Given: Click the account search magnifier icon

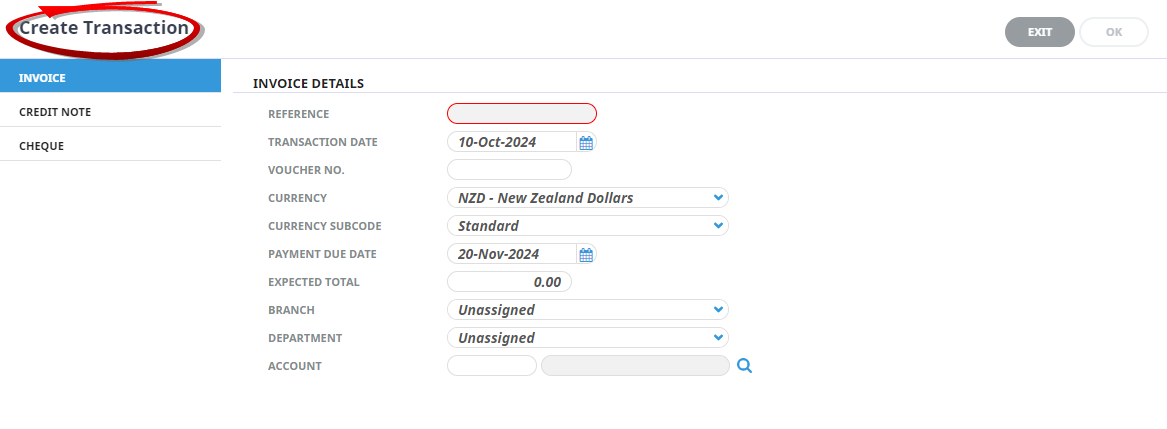Looking at the screenshot, I should point(744,366).
